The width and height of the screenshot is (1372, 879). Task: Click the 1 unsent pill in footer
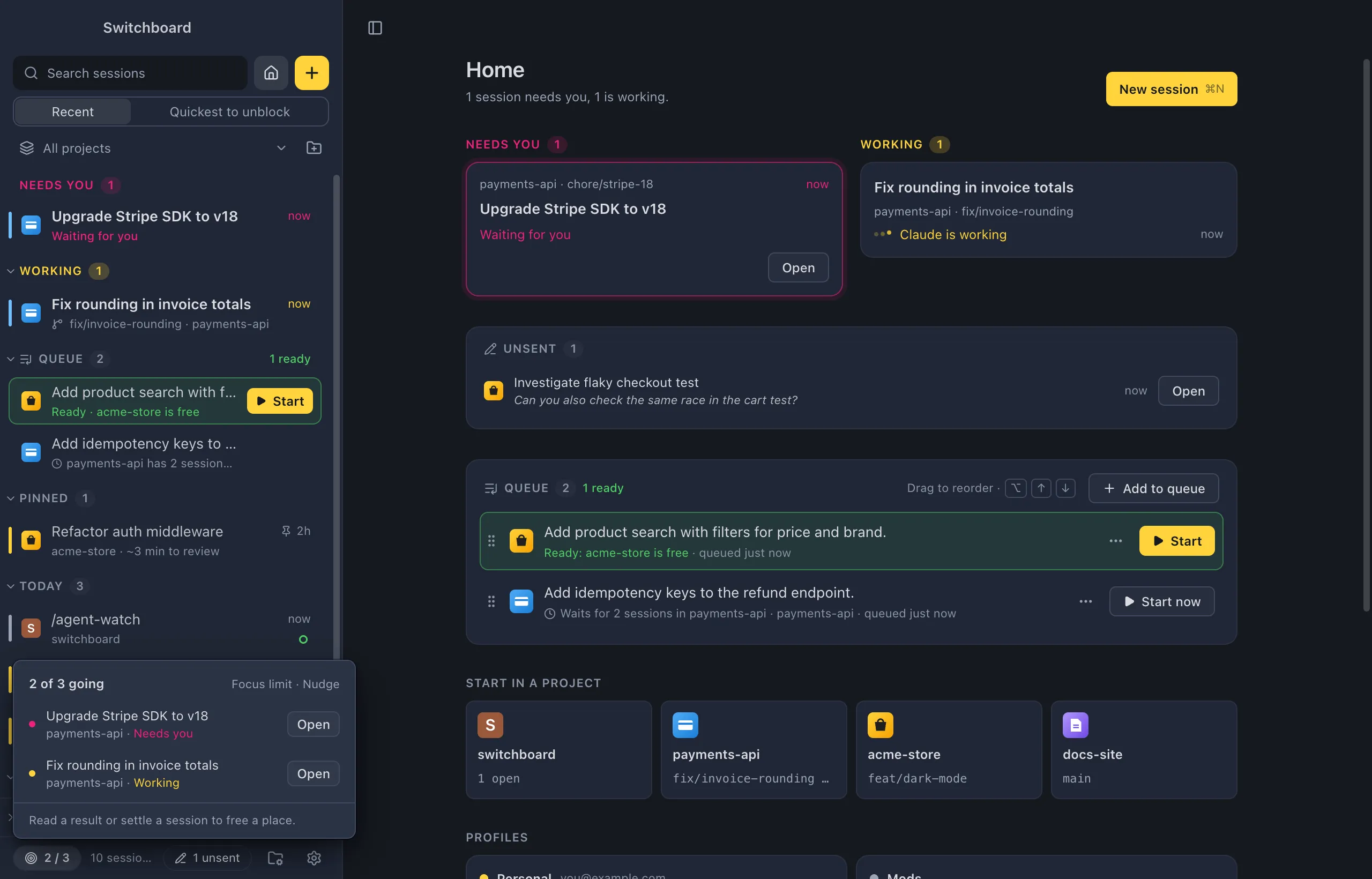(207, 858)
